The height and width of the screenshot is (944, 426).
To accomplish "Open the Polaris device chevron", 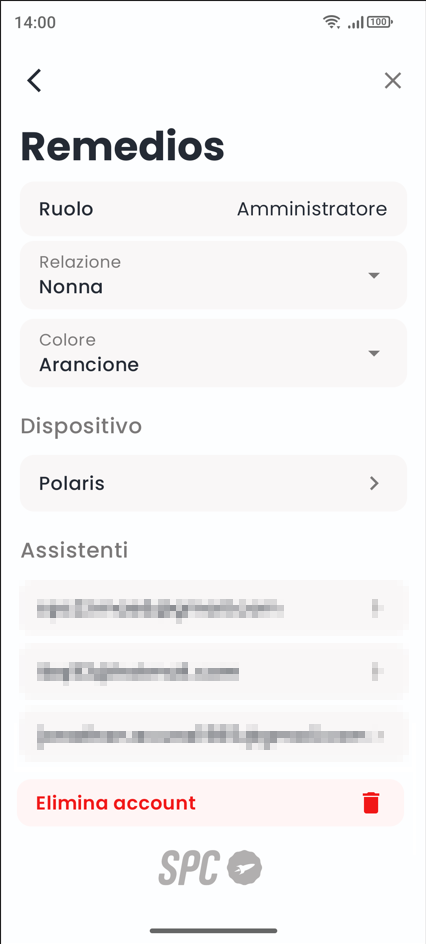I will coord(374,483).
